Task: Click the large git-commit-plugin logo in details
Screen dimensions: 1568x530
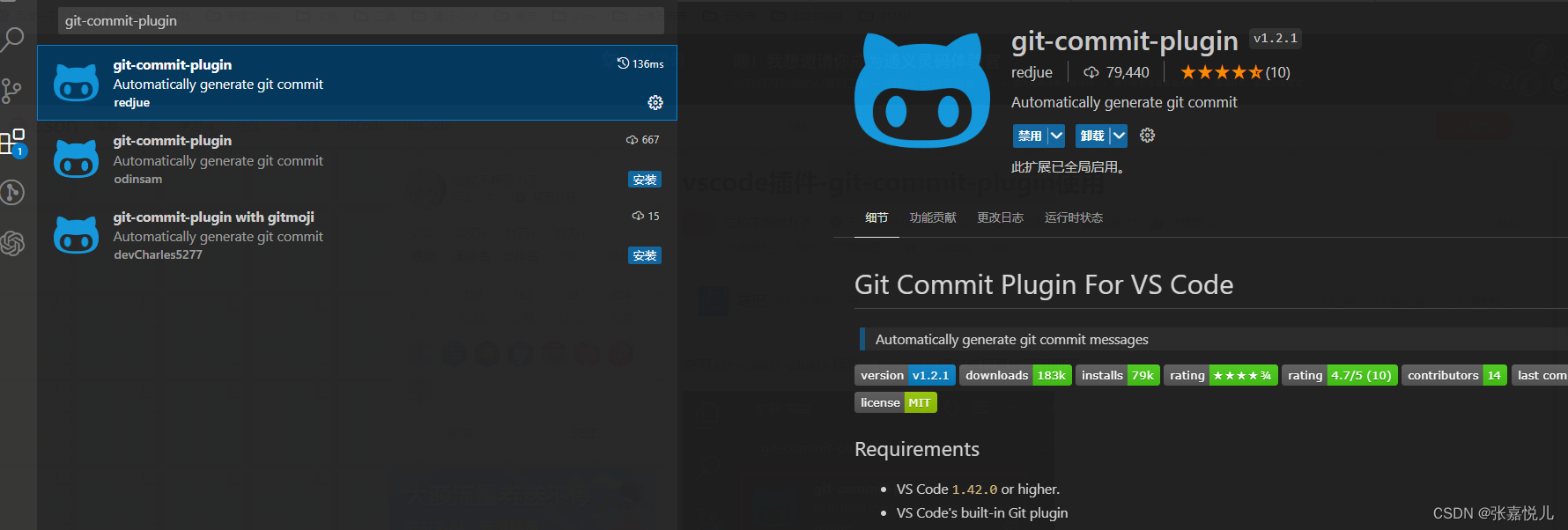Action: click(x=922, y=91)
